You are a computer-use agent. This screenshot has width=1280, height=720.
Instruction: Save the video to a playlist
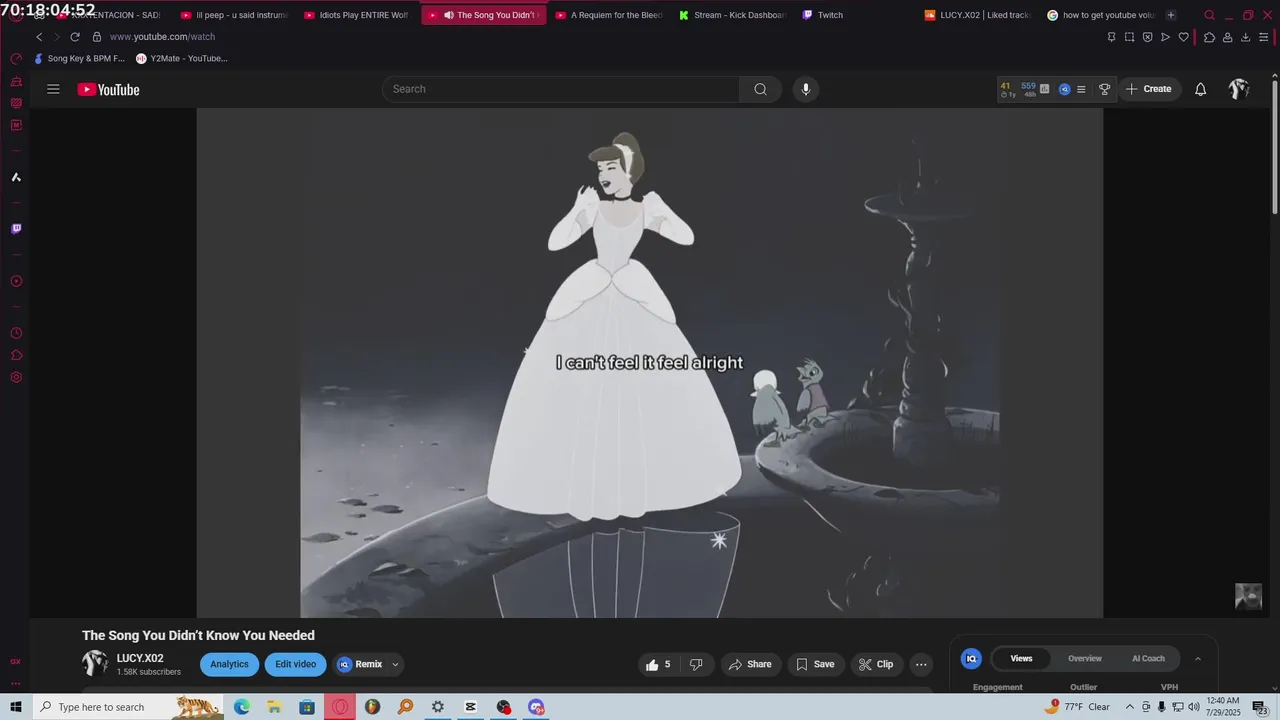(x=815, y=664)
